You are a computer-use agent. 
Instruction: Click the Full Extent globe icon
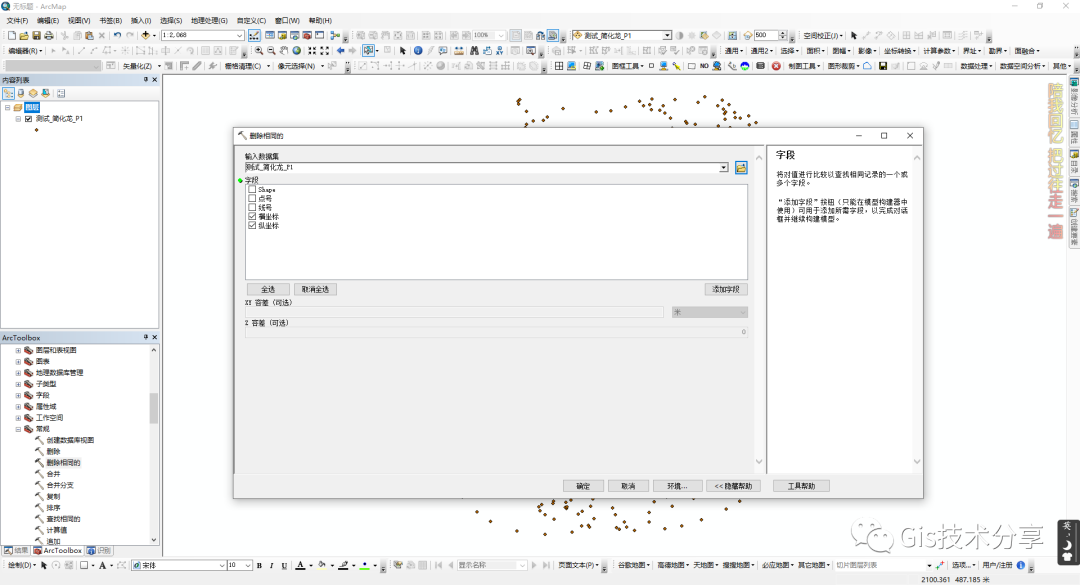[x=296, y=50]
